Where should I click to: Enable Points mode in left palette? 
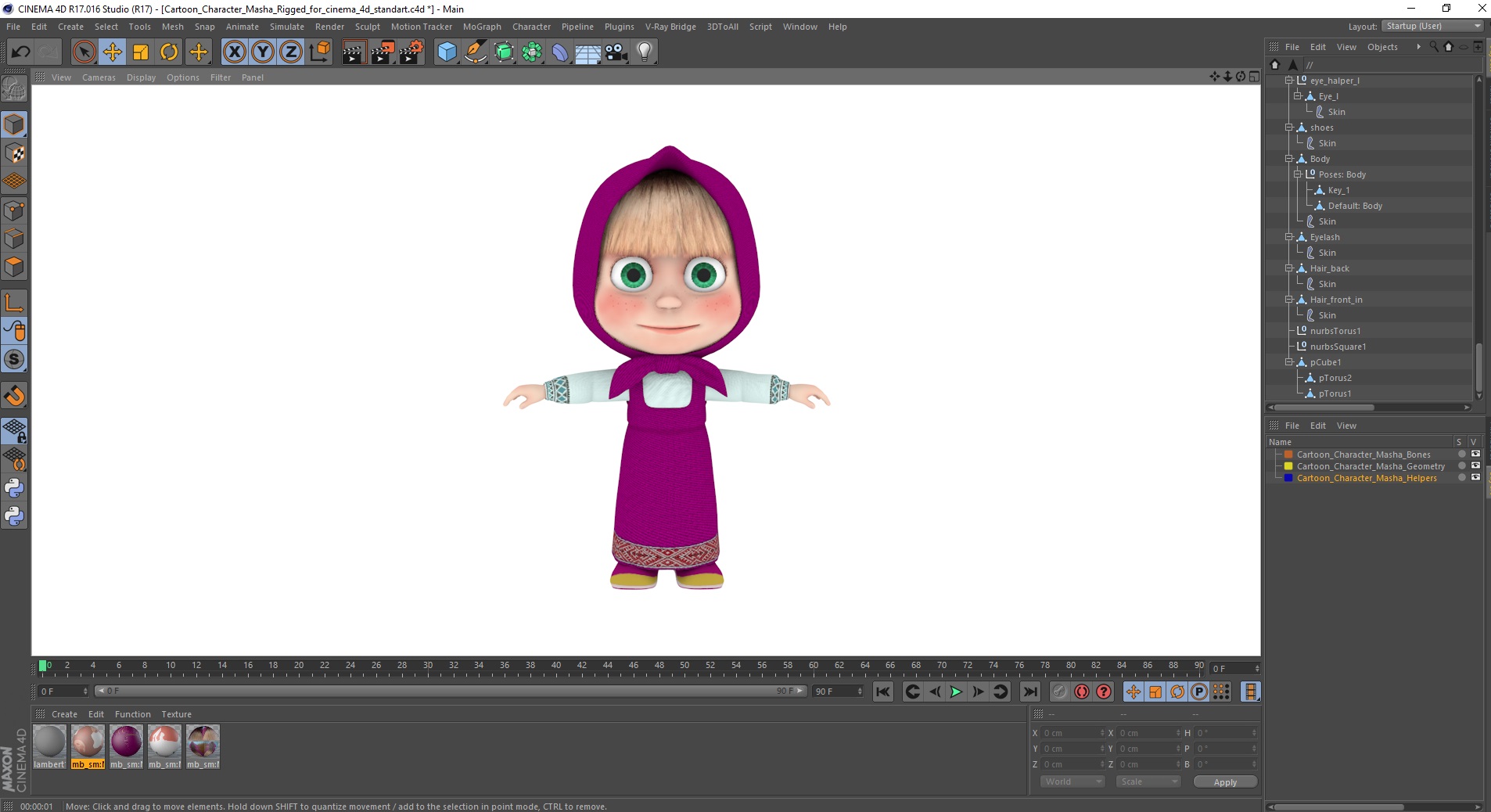coord(14,210)
